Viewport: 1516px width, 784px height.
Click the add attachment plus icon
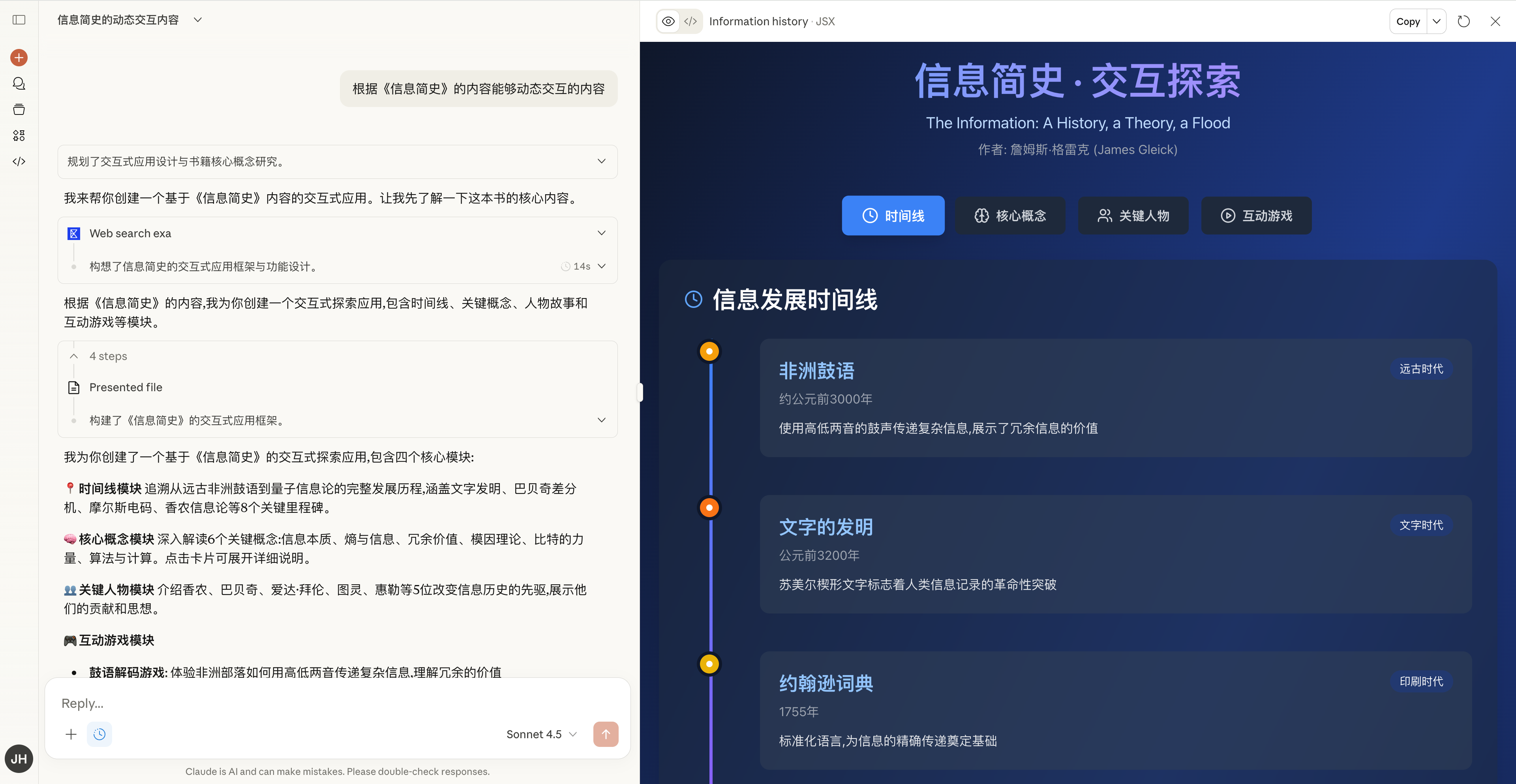(x=71, y=734)
